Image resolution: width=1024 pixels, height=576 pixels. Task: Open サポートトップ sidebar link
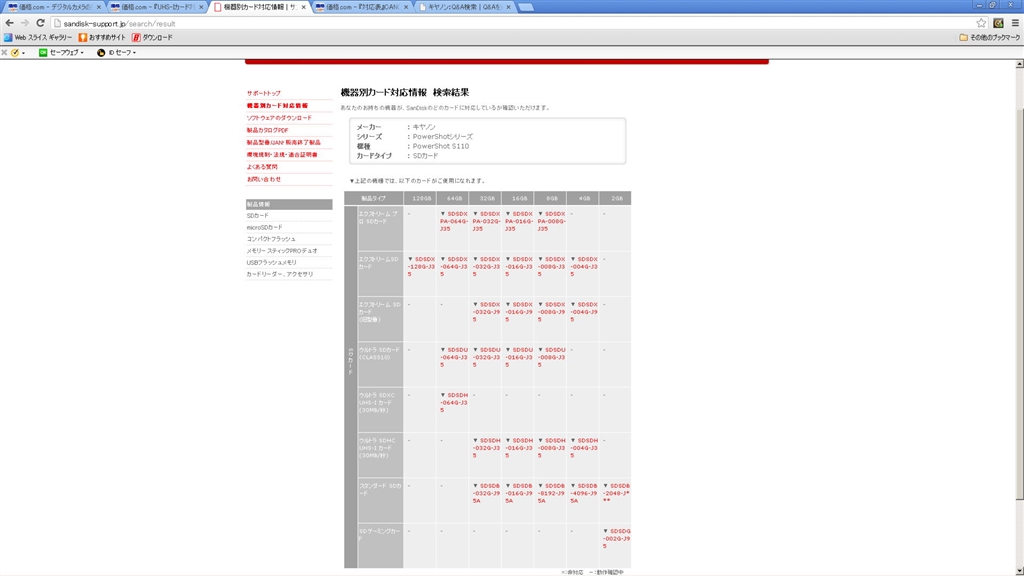[264, 93]
